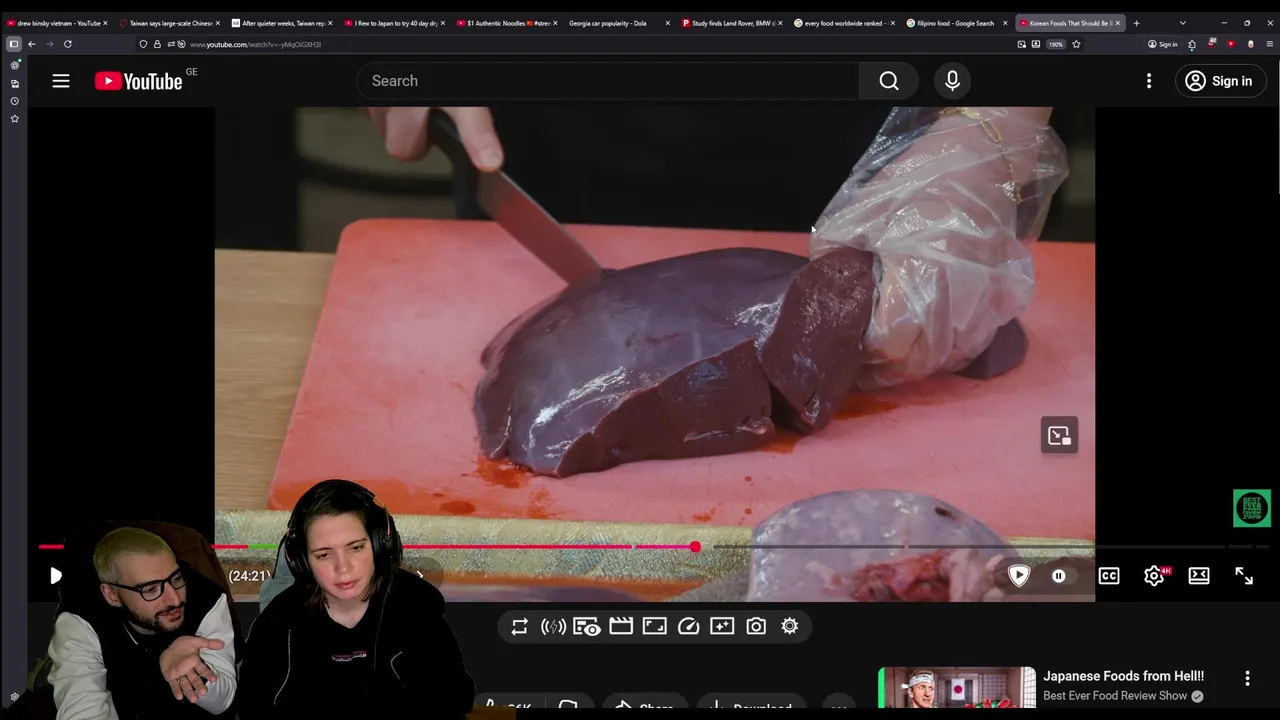Viewport: 1280px width, 720px height.
Task: Switch to 'I flew to Japan' tab
Action: 393,23
